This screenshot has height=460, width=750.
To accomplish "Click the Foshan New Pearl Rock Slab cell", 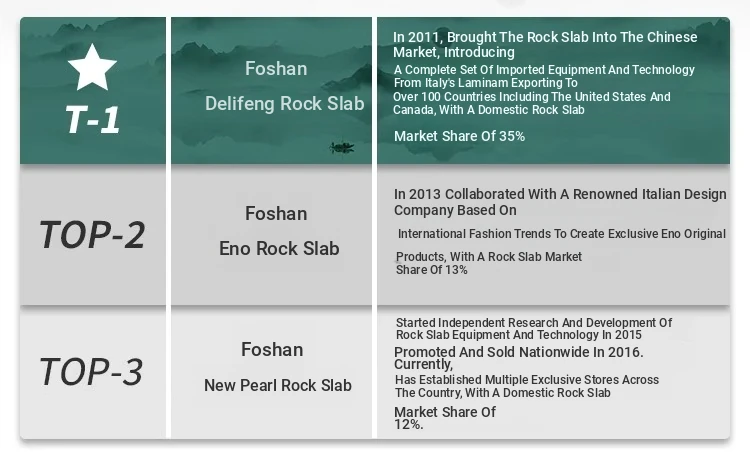I will click(x=271, y=372).
